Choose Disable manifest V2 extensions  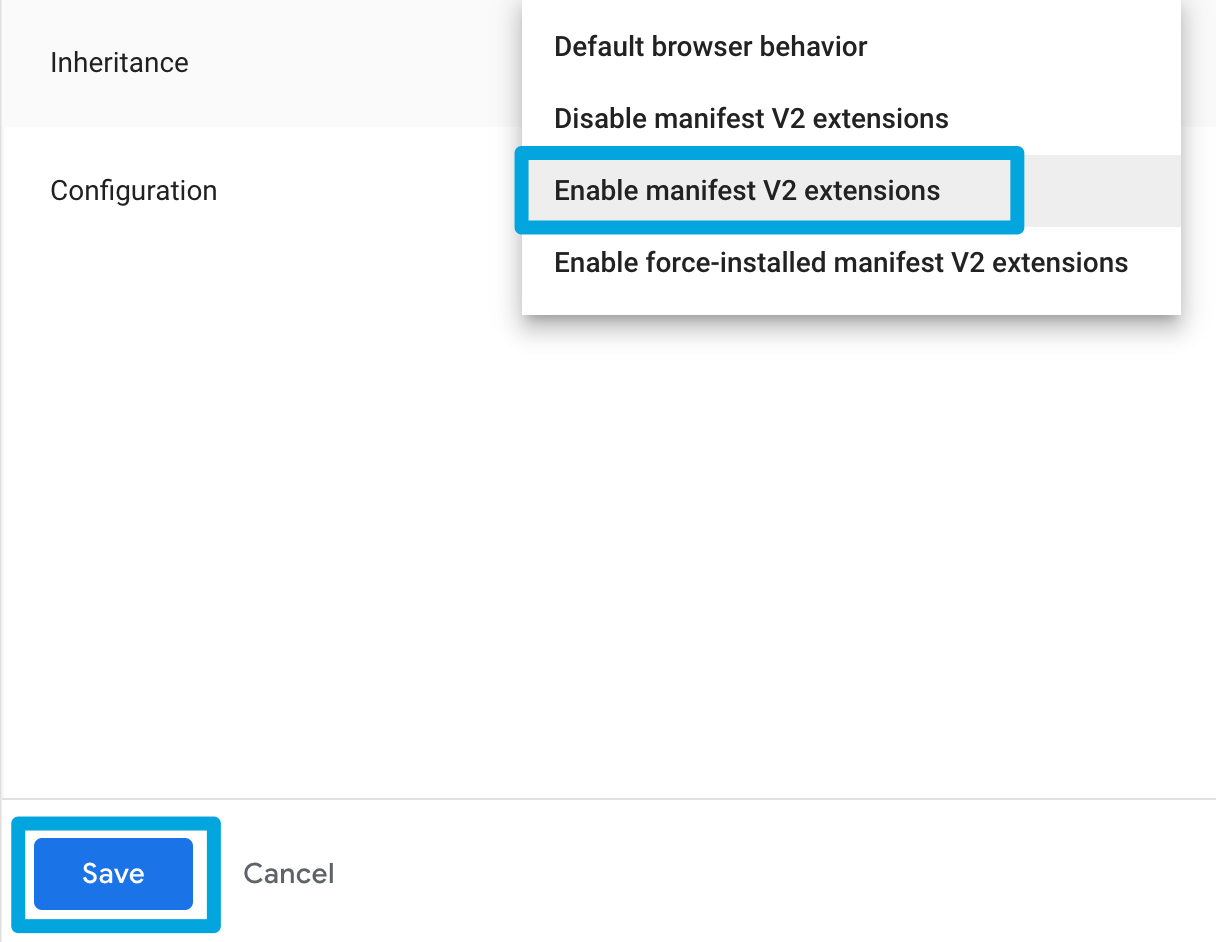751,119
